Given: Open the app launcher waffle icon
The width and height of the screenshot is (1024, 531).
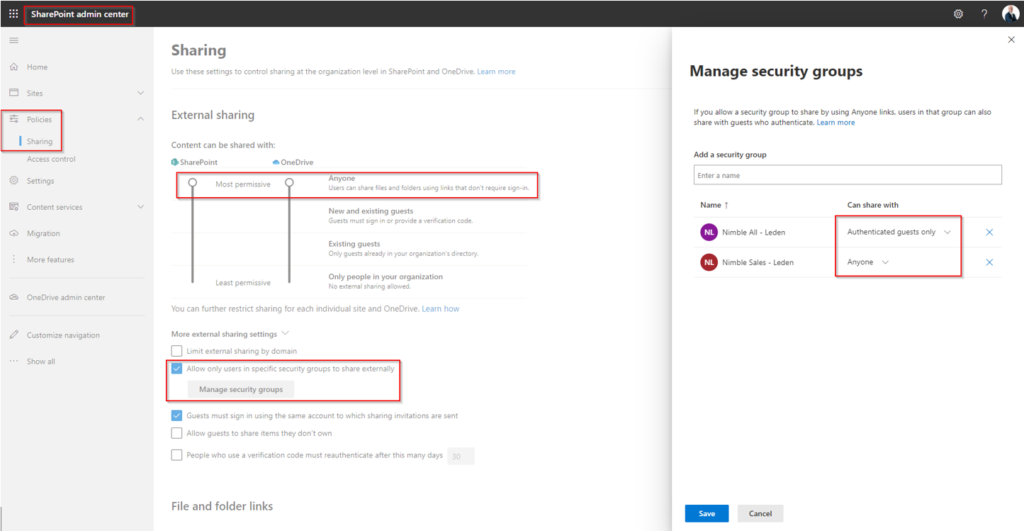Looking at the screenshot, I should coord(13,14).
